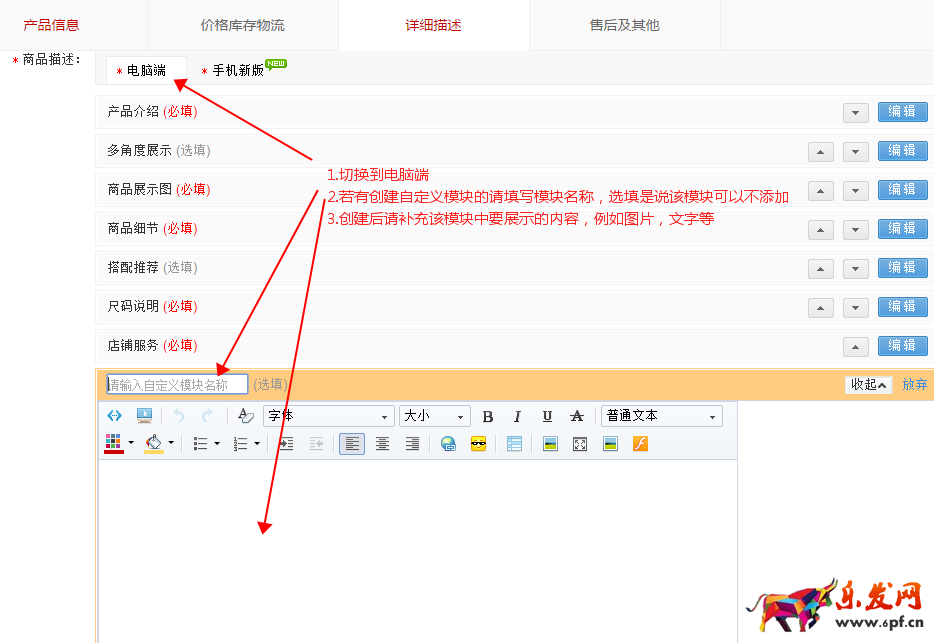Switch to the 产品信息 tab
Viewport: 934px width, 643px height.
pyautogui.click(x=51, y=25)
